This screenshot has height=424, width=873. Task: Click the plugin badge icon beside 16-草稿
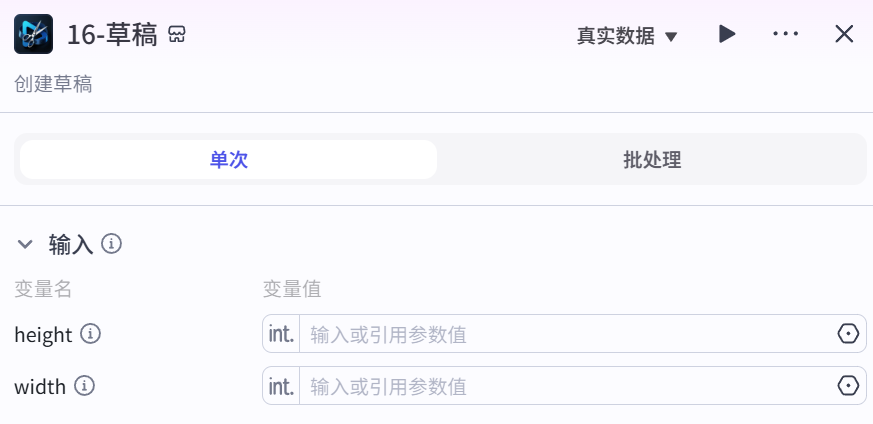pyautogui.click(x=176, y=34)
